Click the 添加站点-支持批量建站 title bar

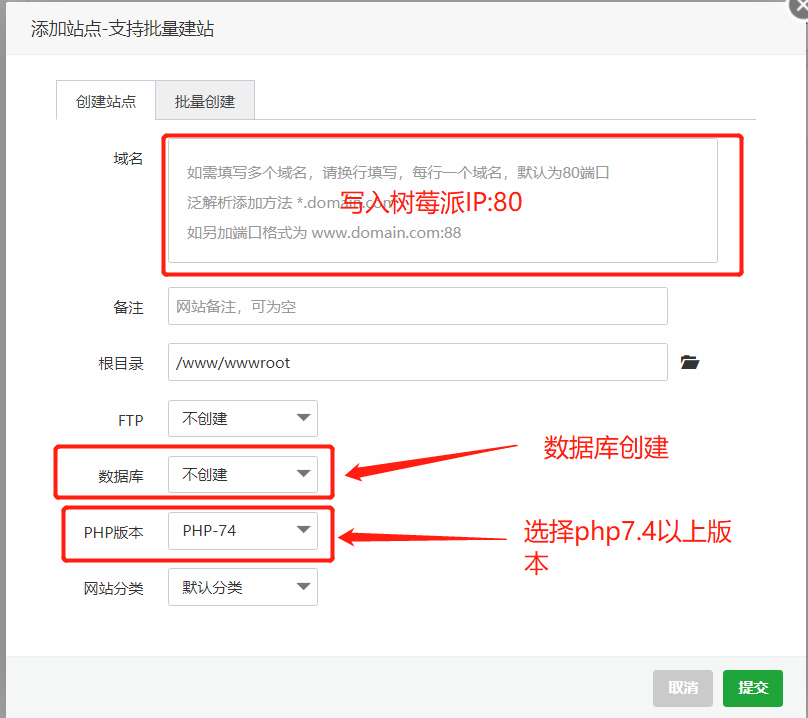pyautogui.click(x=120, y=28)
